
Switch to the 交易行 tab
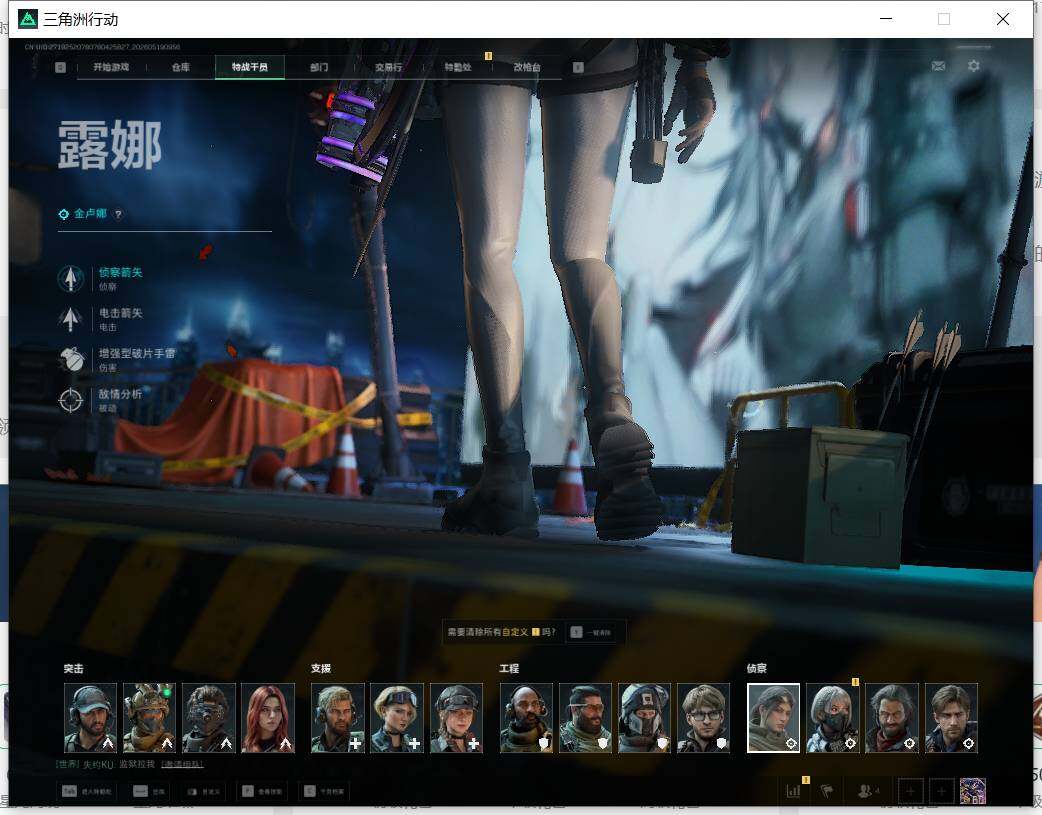tap(388, 67)
